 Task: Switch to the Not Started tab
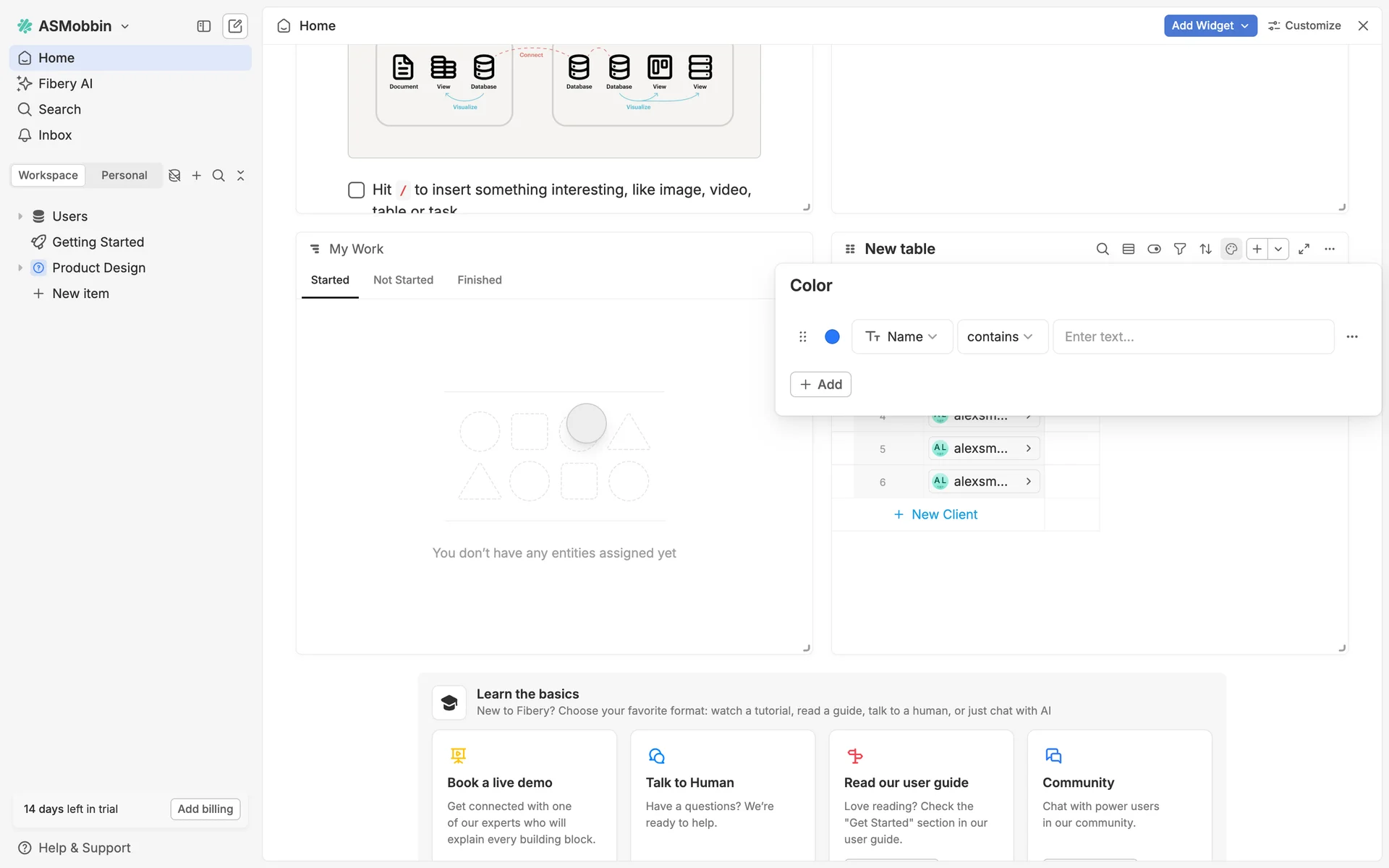tap(403, 280)
